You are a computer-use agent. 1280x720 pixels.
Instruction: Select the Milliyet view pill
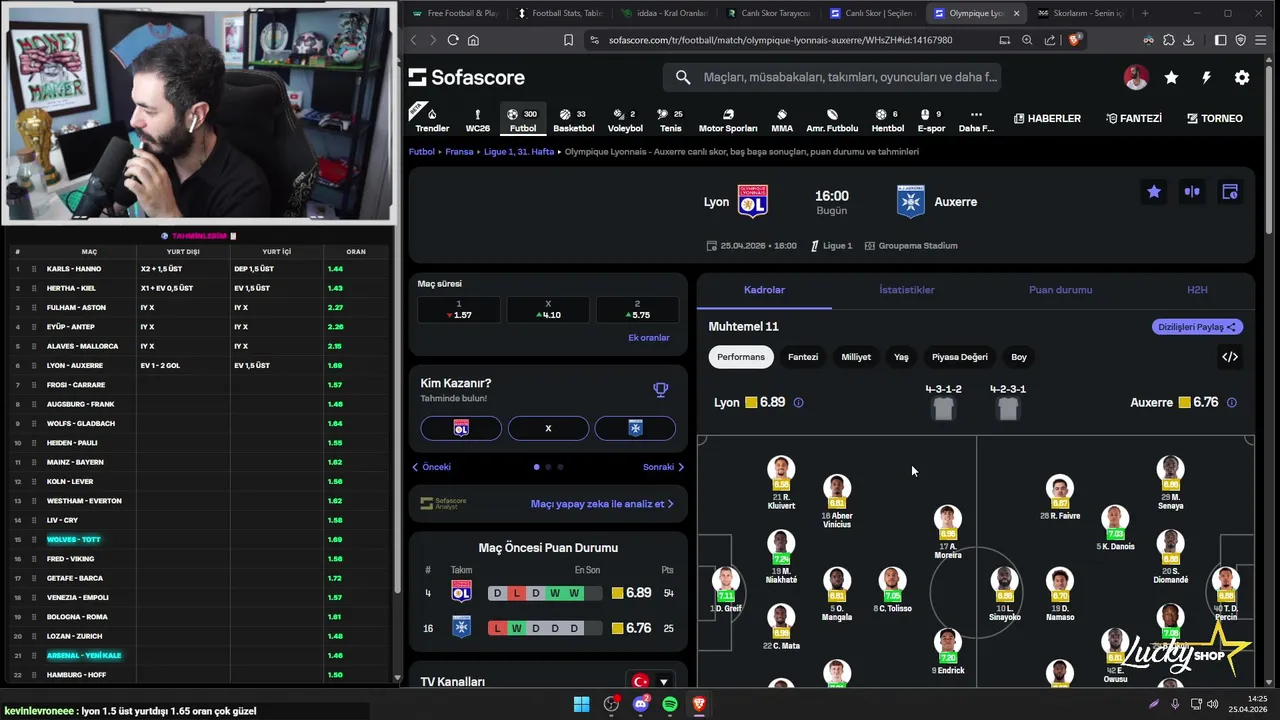(856, 357)
